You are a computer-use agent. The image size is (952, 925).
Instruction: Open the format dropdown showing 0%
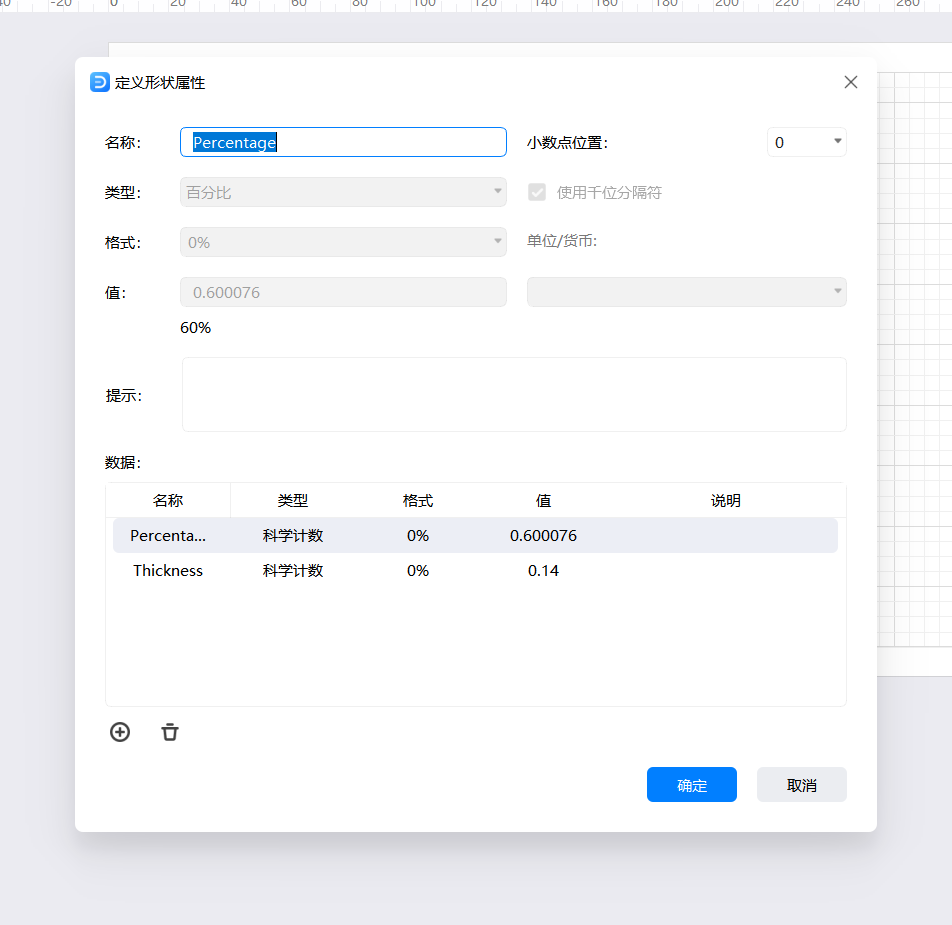[343, 242]
